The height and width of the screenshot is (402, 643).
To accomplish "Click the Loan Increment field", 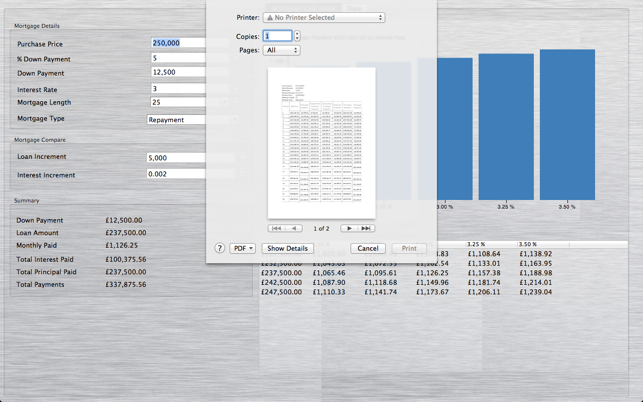I will [176, 158].
